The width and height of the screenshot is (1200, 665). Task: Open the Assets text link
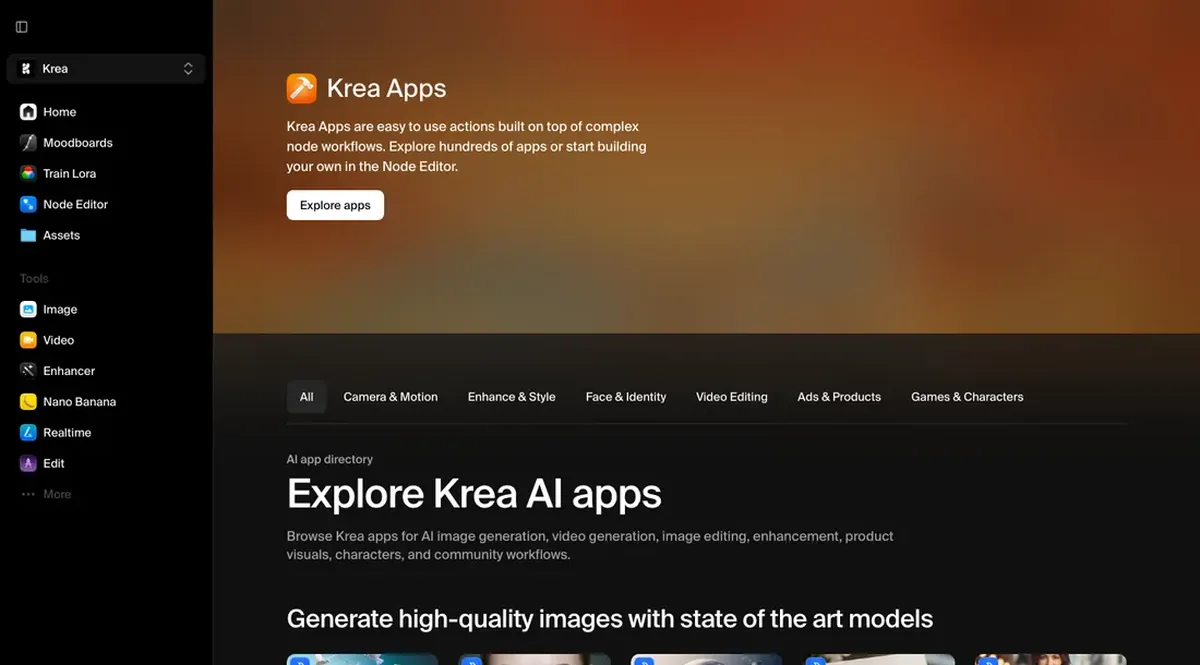61,235
